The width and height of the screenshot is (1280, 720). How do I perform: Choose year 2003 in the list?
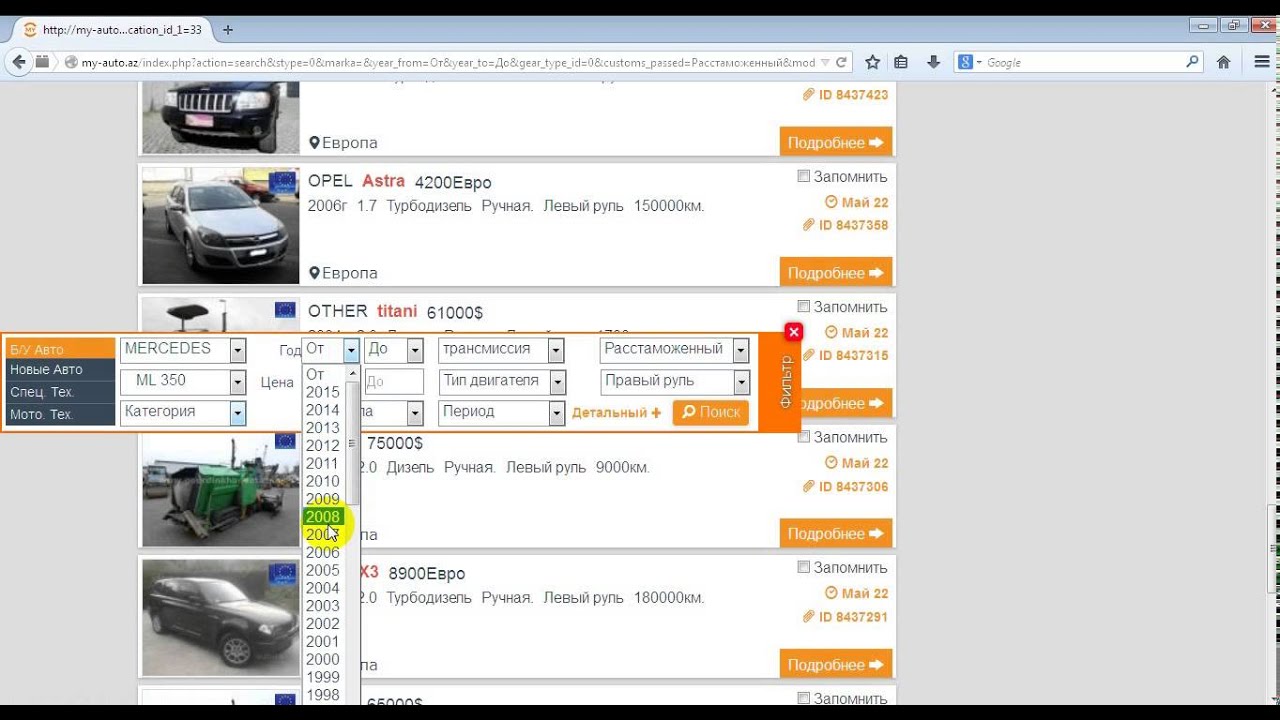click(x=323, y=606)
